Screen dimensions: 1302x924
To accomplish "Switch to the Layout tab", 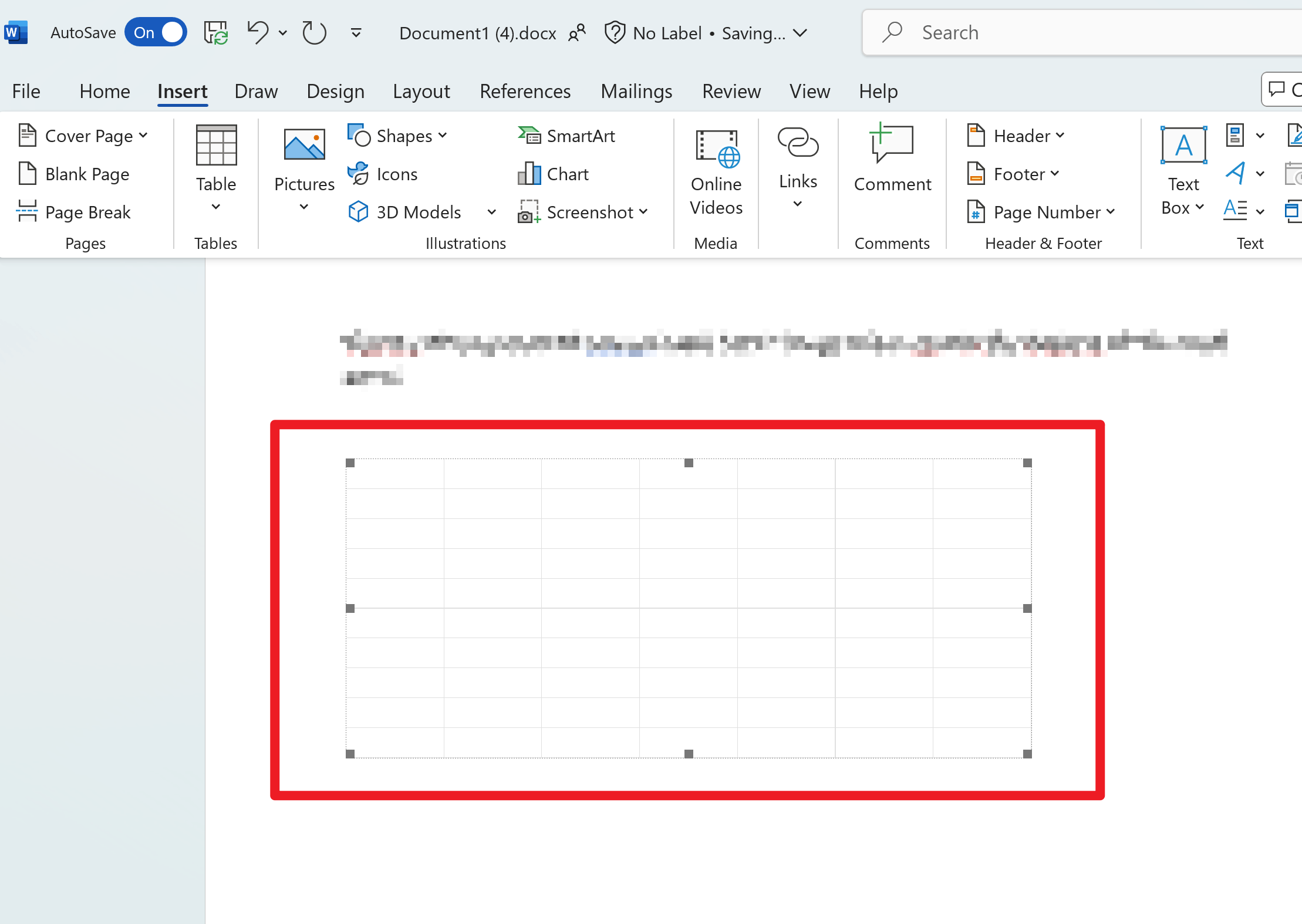I will click(421, 92).
